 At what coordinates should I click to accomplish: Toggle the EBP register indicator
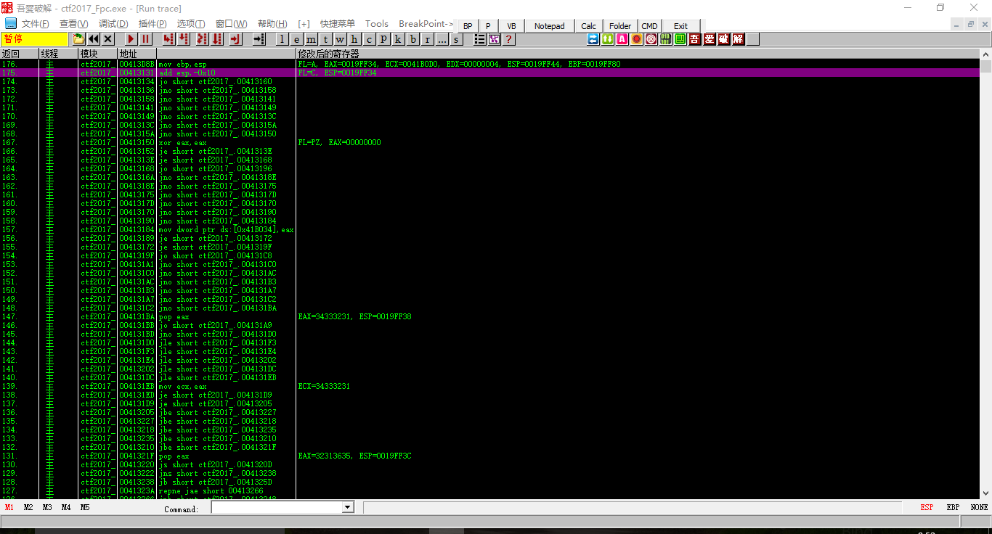coord(952,507)
